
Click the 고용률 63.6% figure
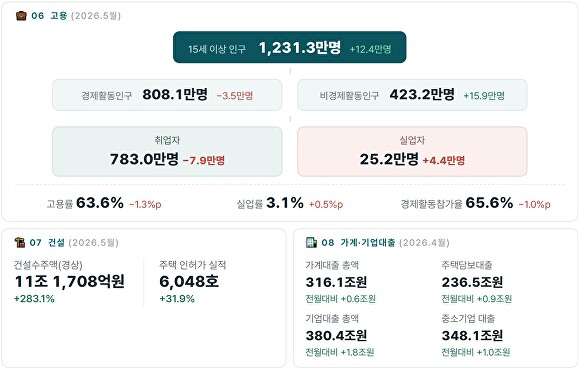click(100, 203)
